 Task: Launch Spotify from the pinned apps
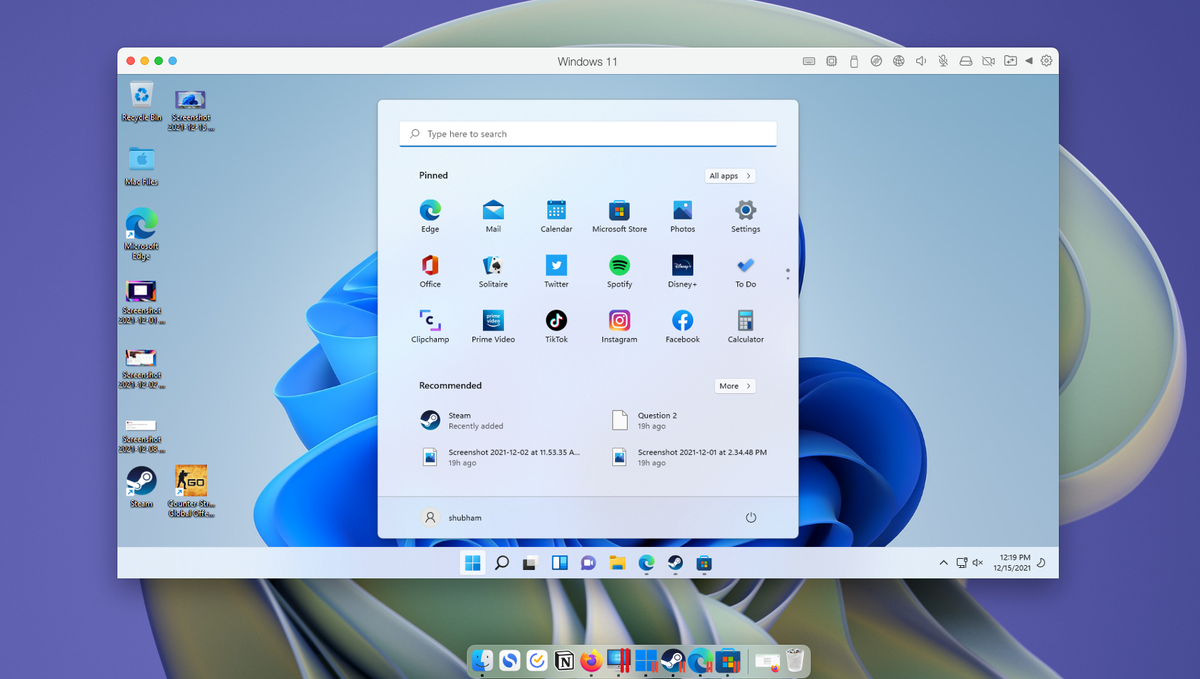coord(619,263)
